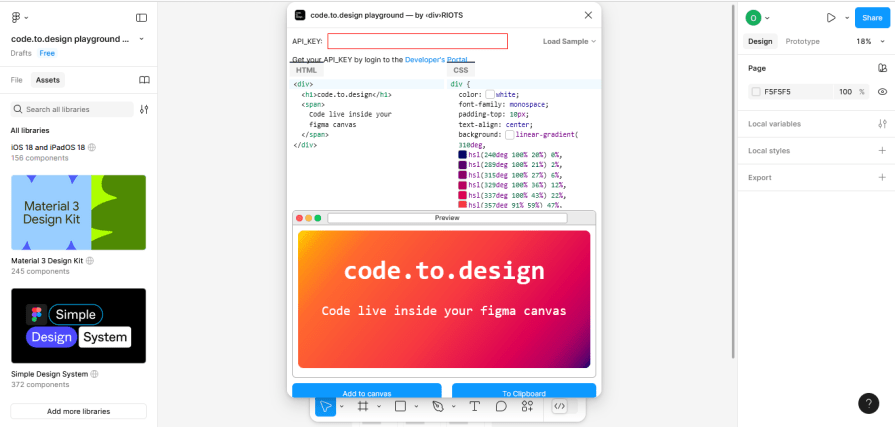Screen dimensions: 895x427
Task: Open the green user avatar
Action: (753, 18)
